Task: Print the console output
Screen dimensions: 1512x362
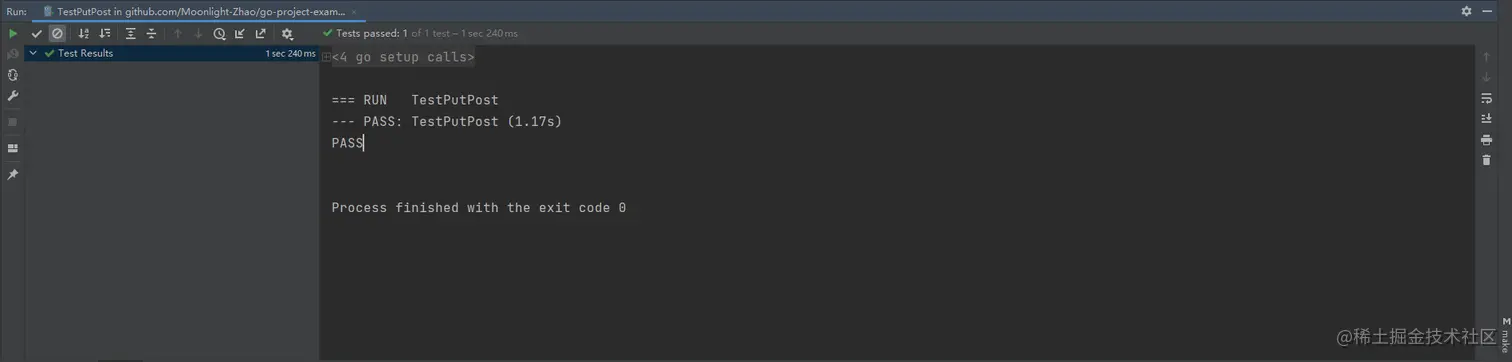Action: point(1486,140)
